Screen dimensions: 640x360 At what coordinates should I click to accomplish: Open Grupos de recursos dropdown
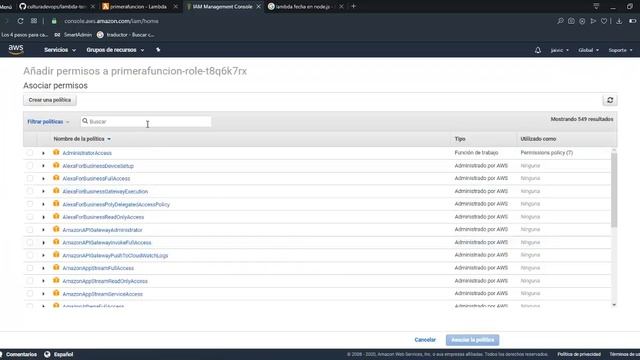[115, 50]
